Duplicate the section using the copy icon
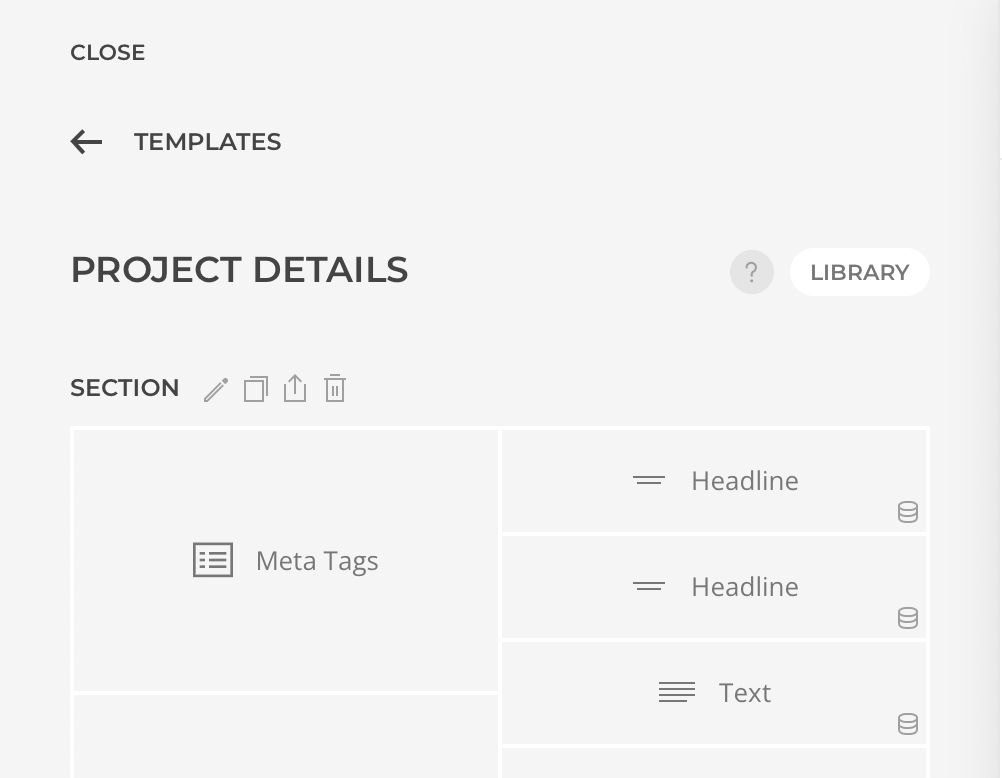The image size is (1002, 778). [x=256, y=389]
